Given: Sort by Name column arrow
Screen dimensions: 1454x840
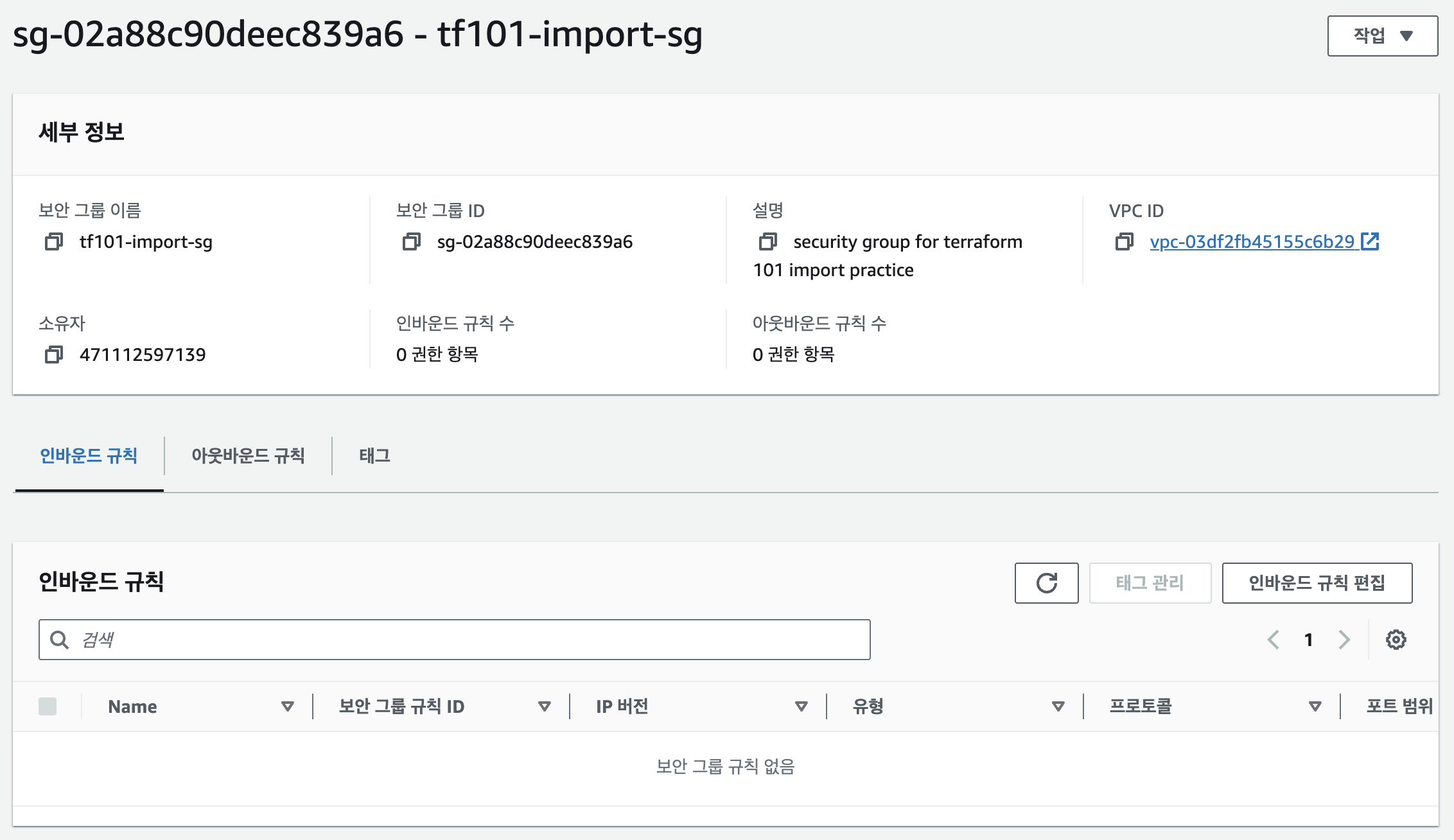Looking at the screenshot, I should (x=288, y=706).
